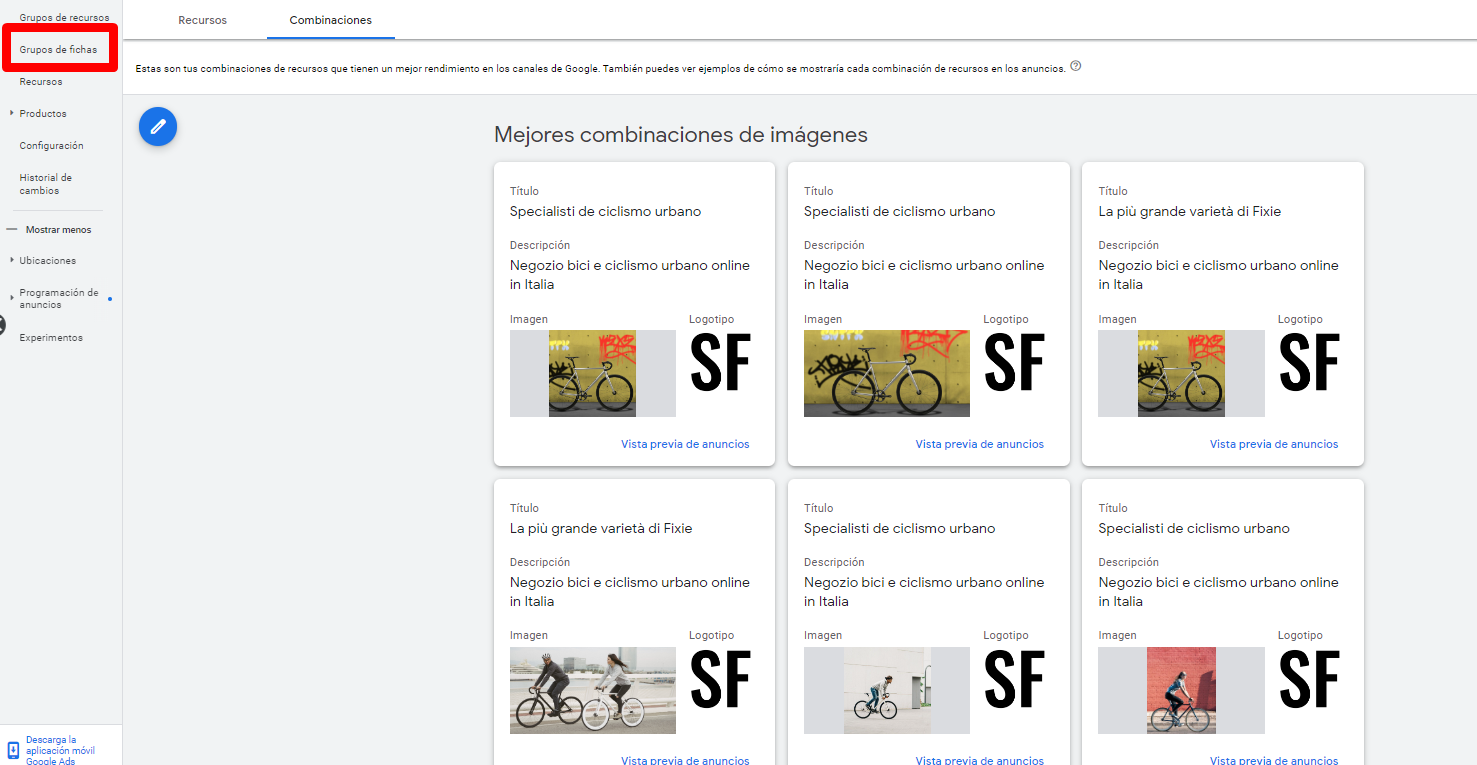The height and width of the screenshot is (765, 1477).
Task: Open Programación de anuncios in sidebar
Action: tap(59, 299)
